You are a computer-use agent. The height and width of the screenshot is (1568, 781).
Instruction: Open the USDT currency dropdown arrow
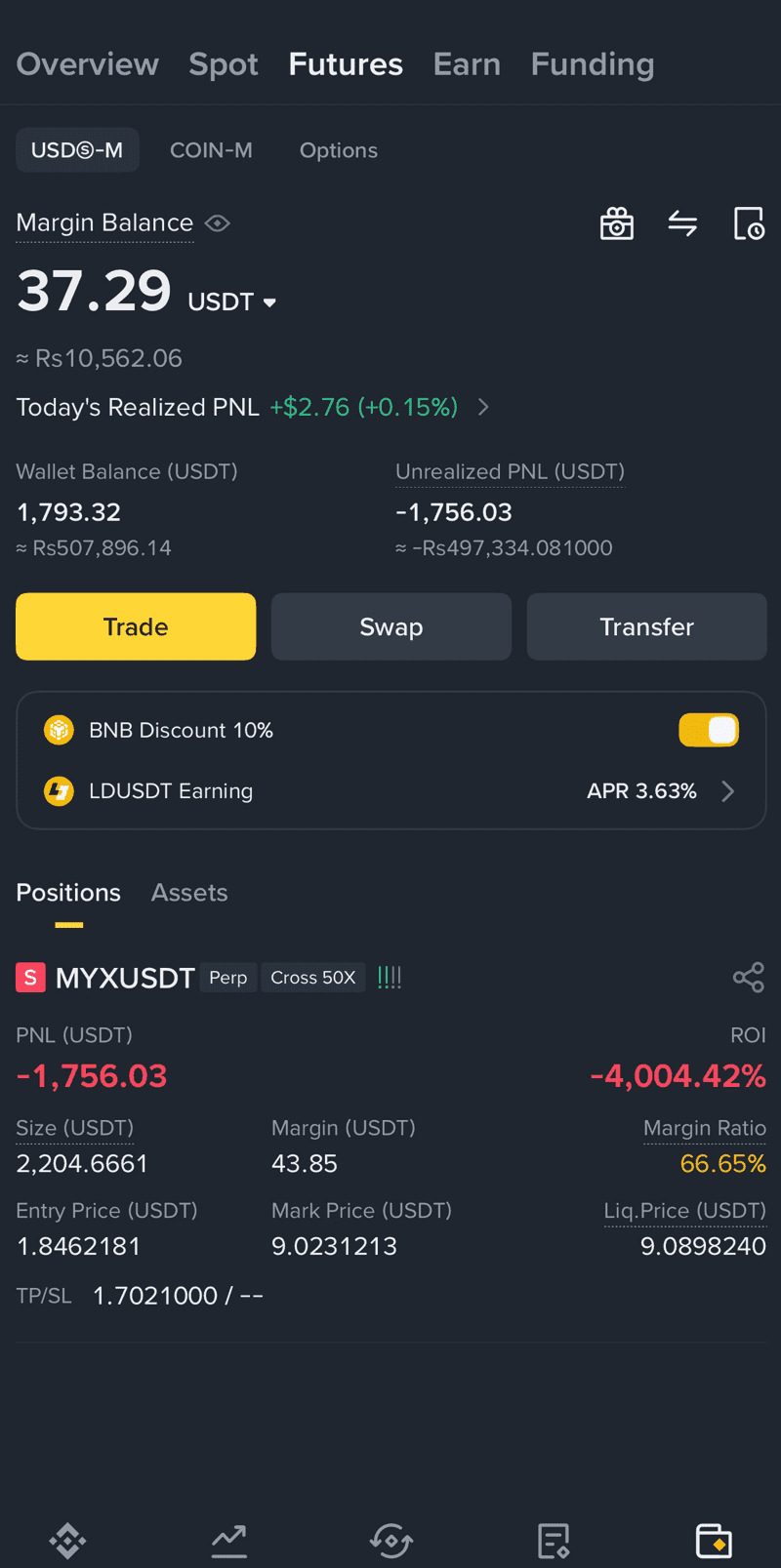point(269,302)
